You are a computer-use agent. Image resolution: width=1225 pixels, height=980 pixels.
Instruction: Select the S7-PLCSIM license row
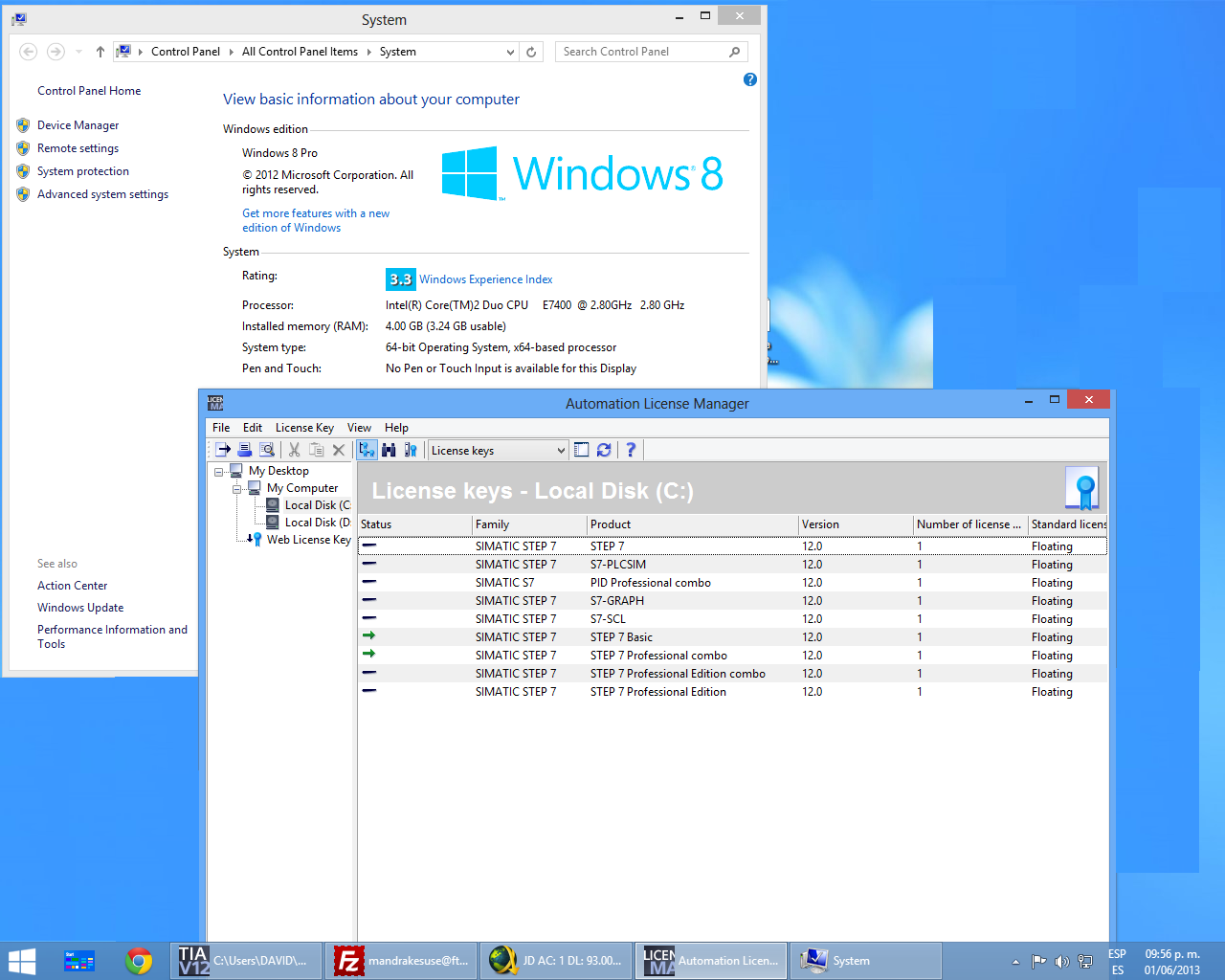[732, 565]
